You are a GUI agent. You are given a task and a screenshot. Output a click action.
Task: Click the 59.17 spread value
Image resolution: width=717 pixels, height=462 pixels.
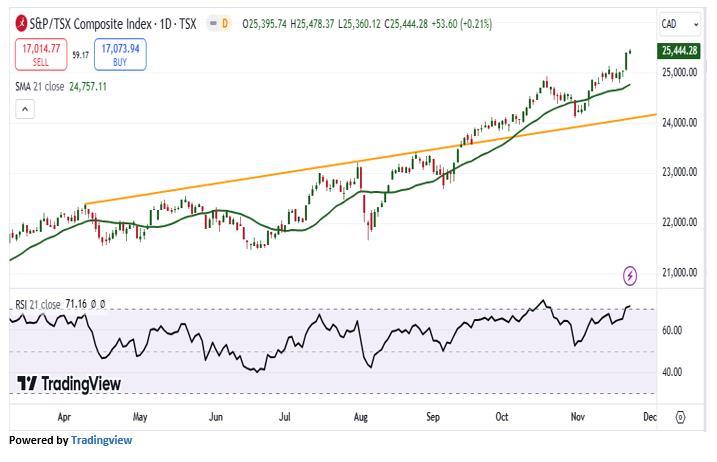[x=80, y=55]
